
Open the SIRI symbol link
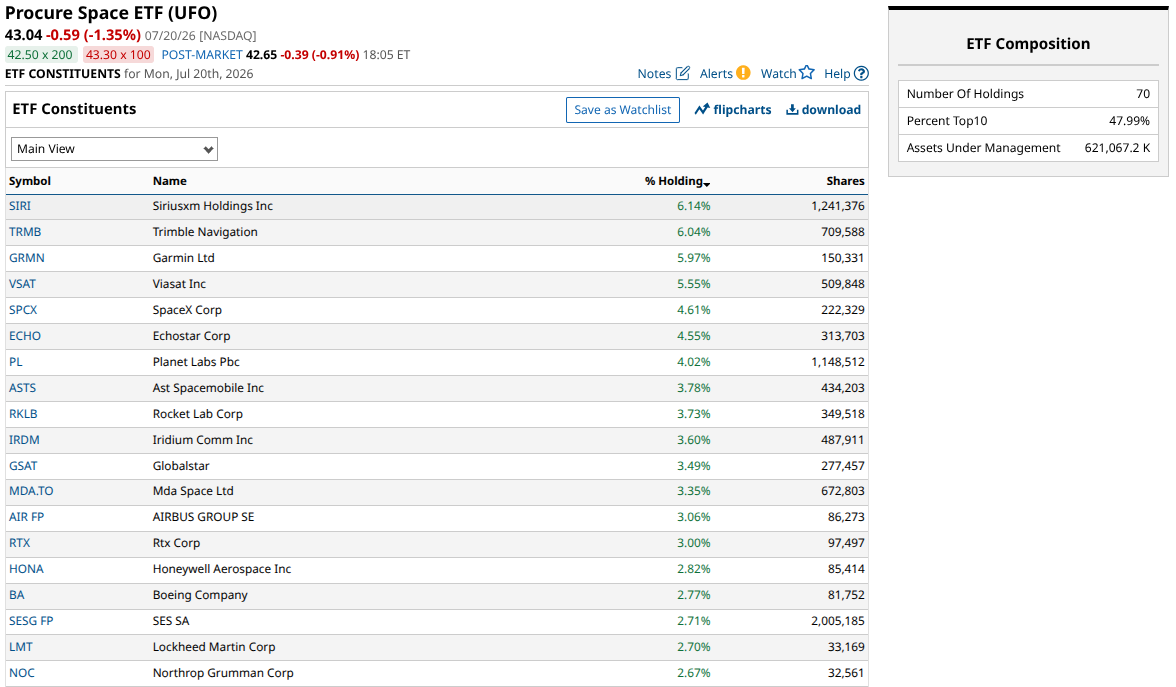point(20,206)
